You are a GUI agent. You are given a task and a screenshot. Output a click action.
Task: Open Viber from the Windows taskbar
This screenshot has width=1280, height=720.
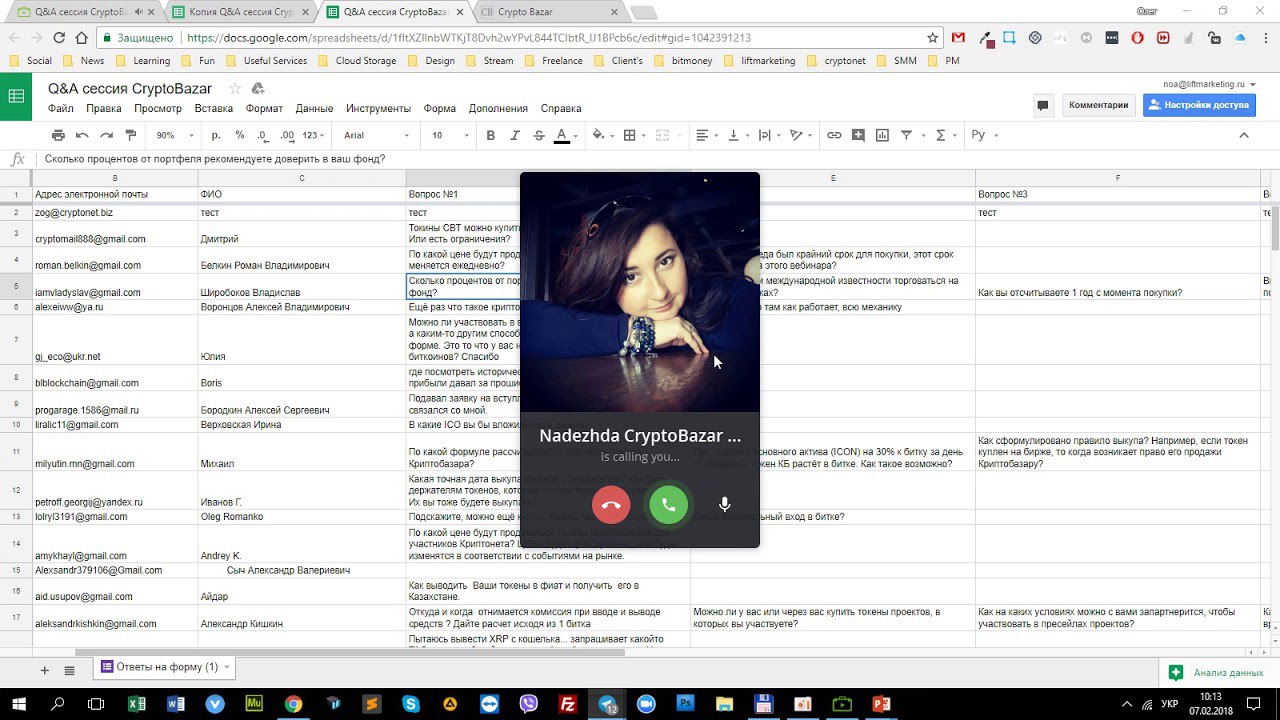pyautogui.click(x=528, y=704)
